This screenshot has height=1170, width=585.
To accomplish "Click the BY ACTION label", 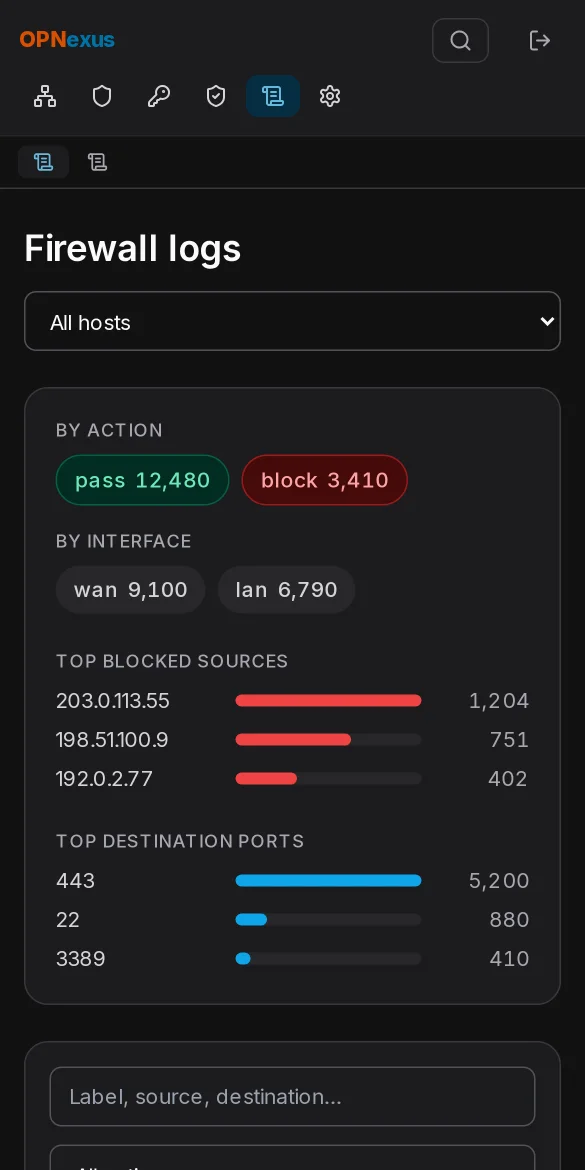I will (x=109, y=430).
